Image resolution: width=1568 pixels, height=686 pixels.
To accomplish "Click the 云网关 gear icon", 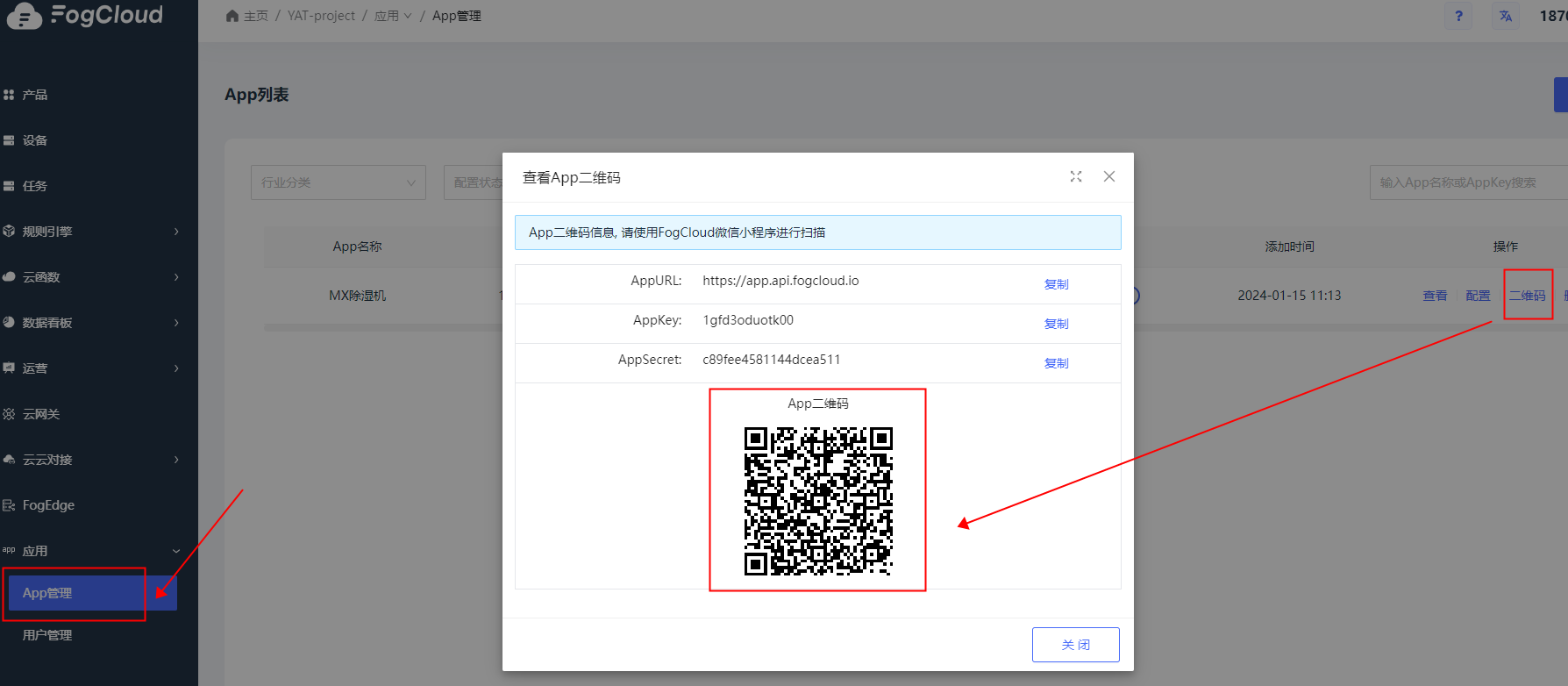I will 9,414.
